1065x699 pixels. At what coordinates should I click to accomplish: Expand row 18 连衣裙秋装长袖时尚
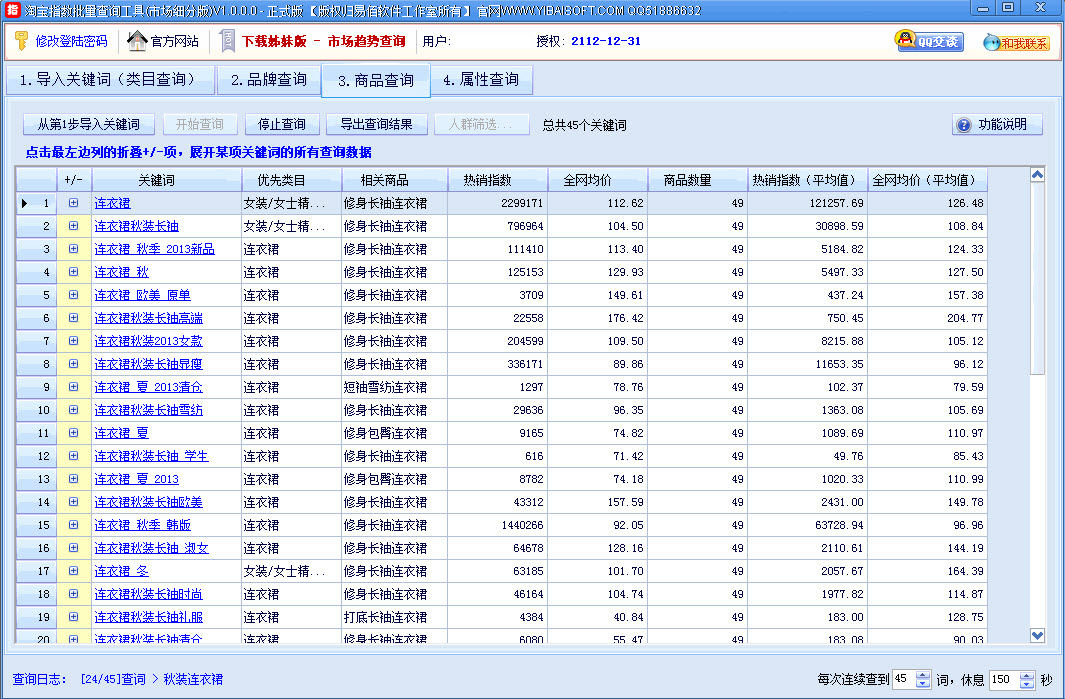[x=73, y=594]
